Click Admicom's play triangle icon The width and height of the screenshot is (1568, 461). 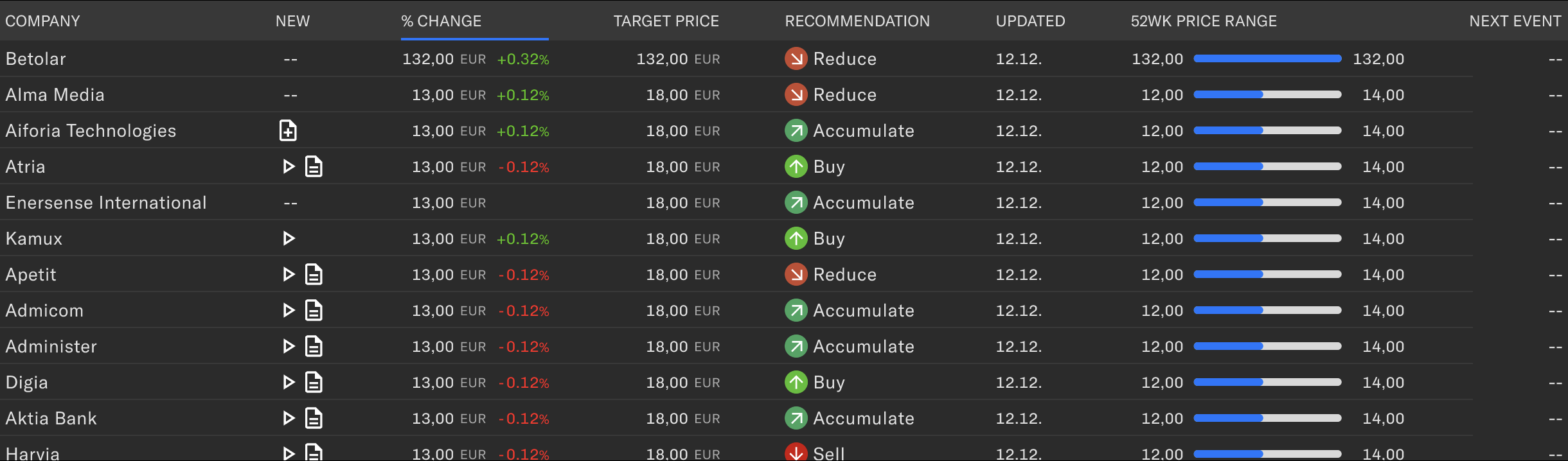289,311
